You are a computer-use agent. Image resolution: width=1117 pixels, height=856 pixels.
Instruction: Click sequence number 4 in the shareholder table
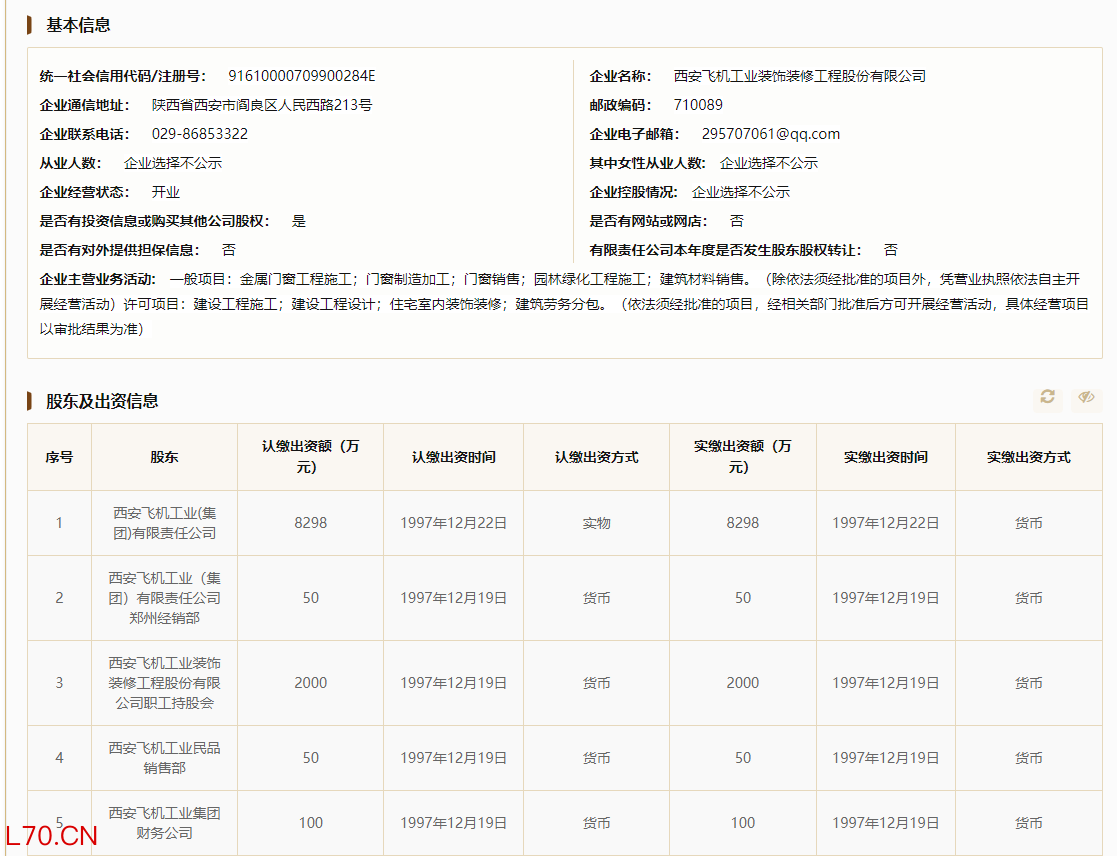tap(59, 758)
